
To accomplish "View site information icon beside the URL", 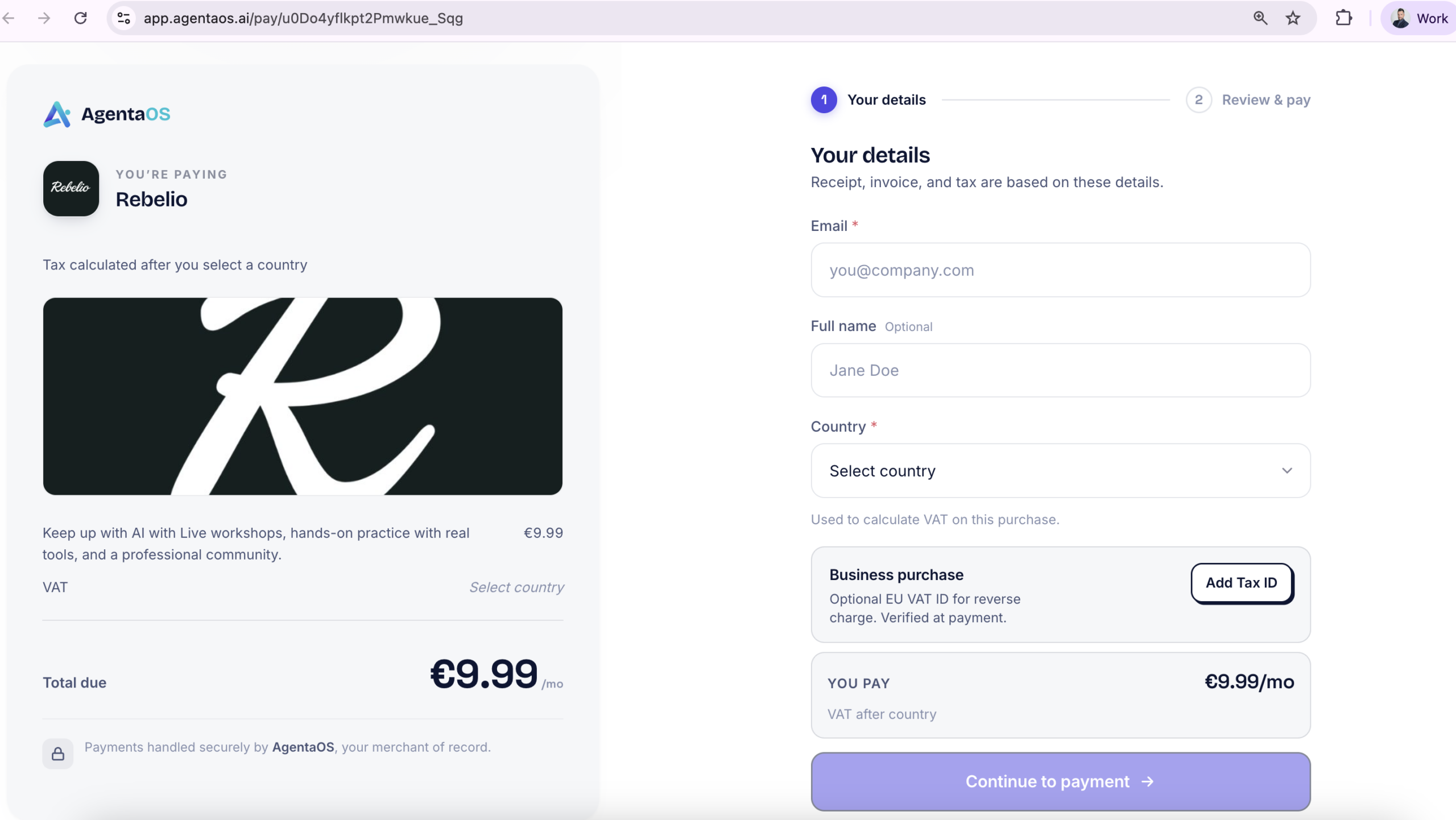I will 123,18.
